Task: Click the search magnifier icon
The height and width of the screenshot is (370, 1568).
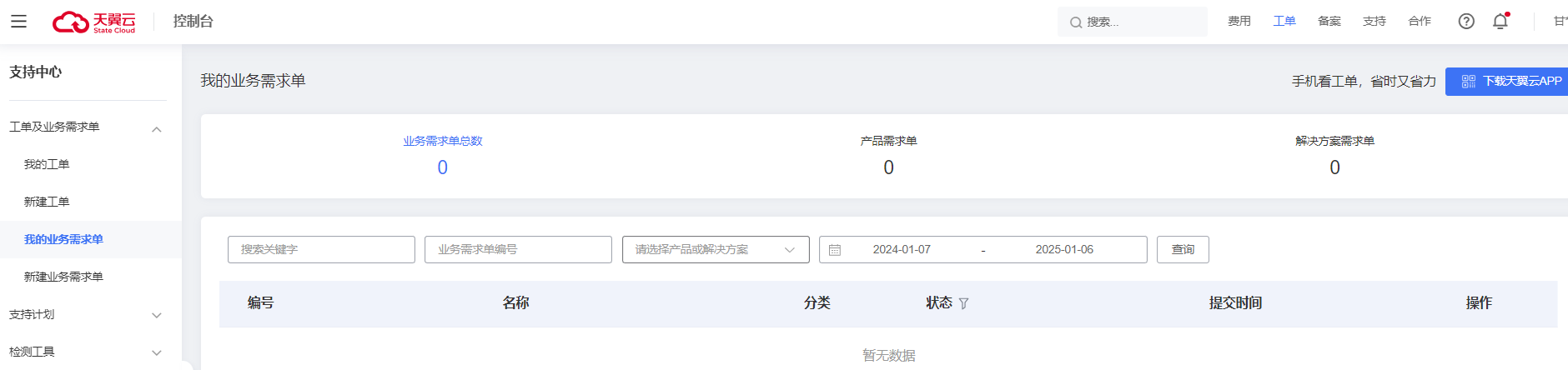Action: pos(1076,22)
